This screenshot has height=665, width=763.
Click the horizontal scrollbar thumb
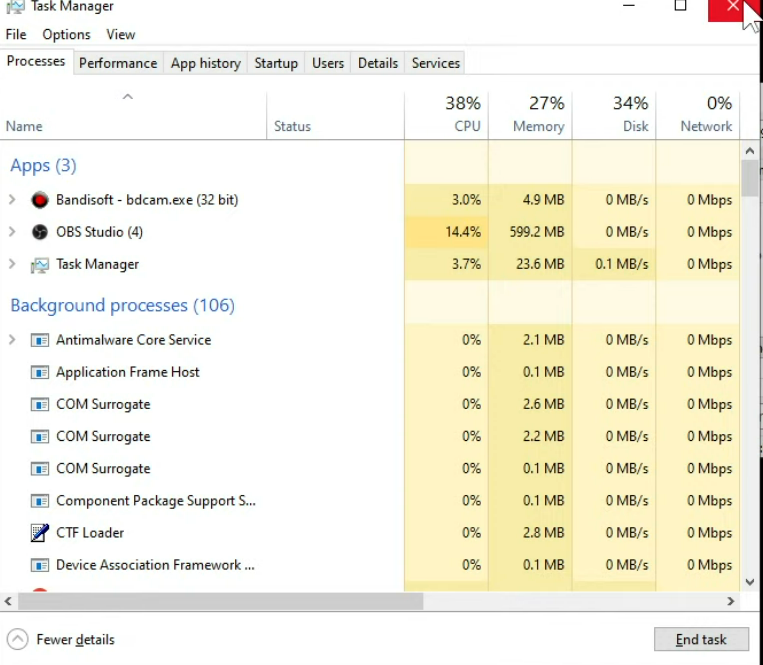[220, 601]
